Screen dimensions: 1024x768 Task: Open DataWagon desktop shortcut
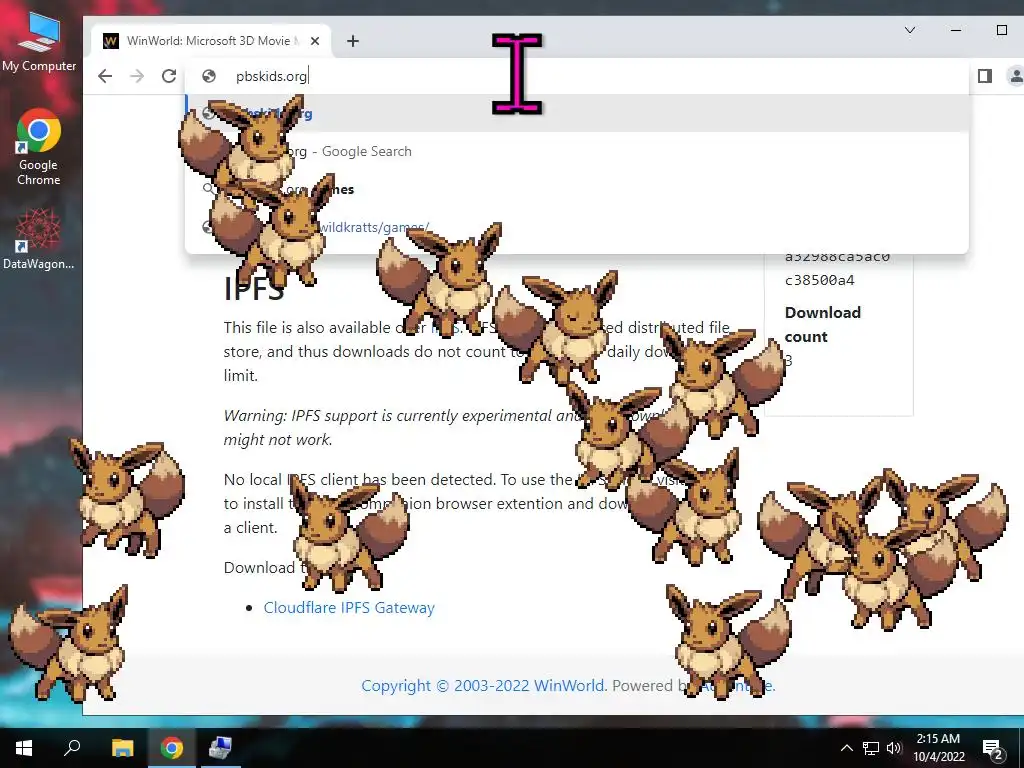[x=39, y=238]
